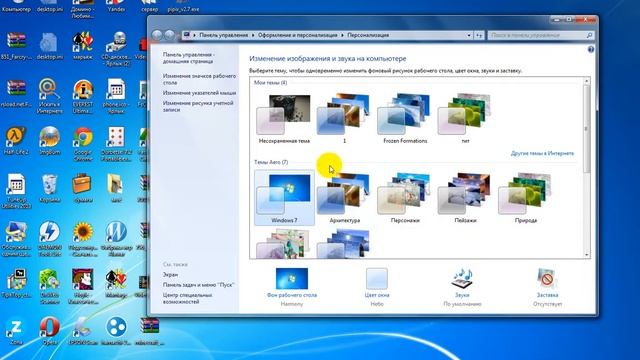Image resolution: width=640 pixels, height=360 pixels.
Task: Select the blue W circle desktop icon
Action: pyautogui.click(x=116, y=239)
